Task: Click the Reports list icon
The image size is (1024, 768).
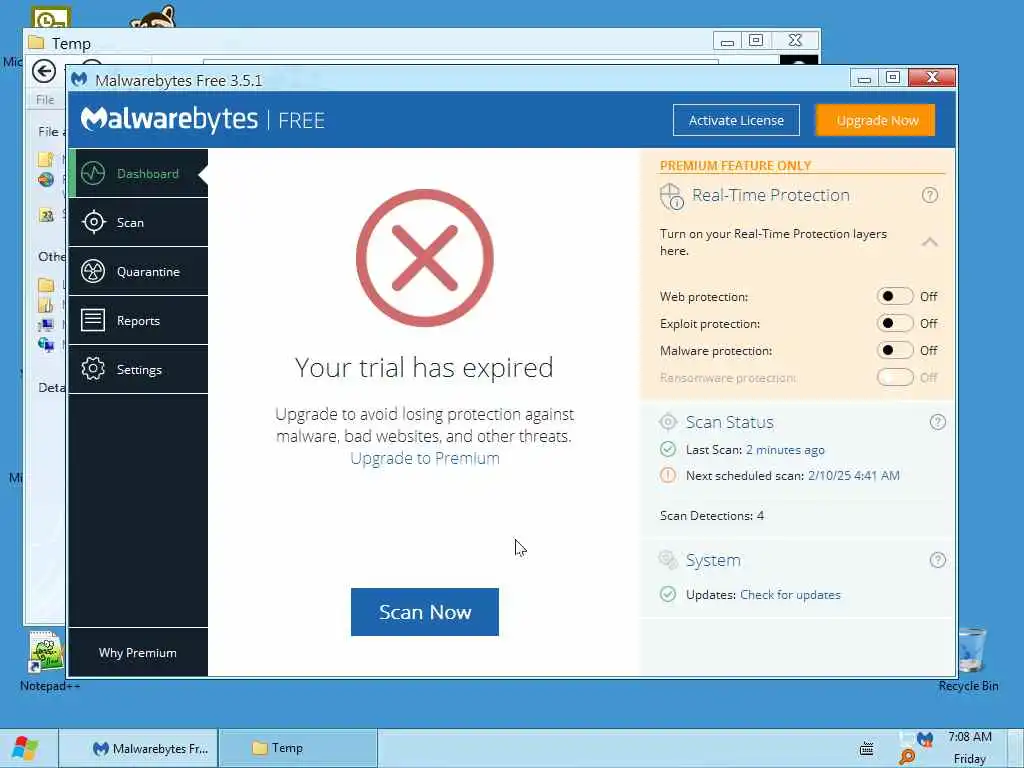Action: click(x=93, y=320)
